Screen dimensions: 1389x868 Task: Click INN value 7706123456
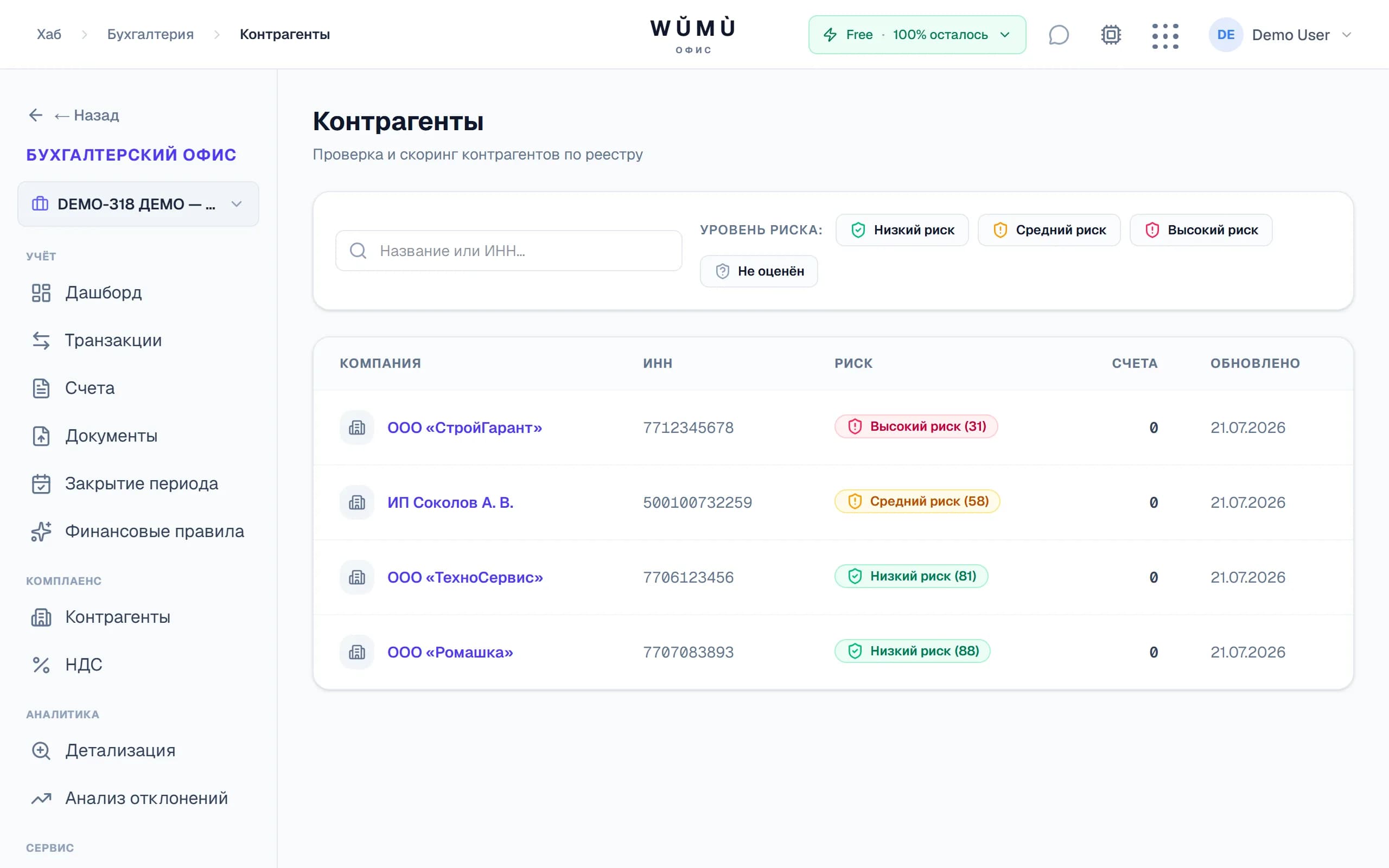[x=688, y=577]
